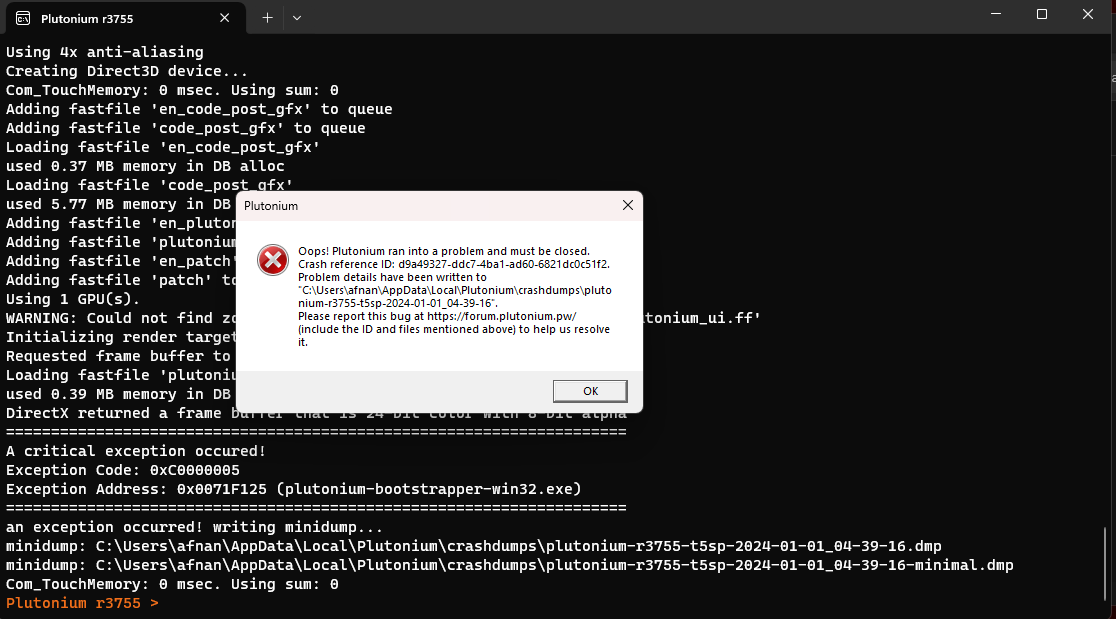Minimize the terminal window

(x=996, y=14)
